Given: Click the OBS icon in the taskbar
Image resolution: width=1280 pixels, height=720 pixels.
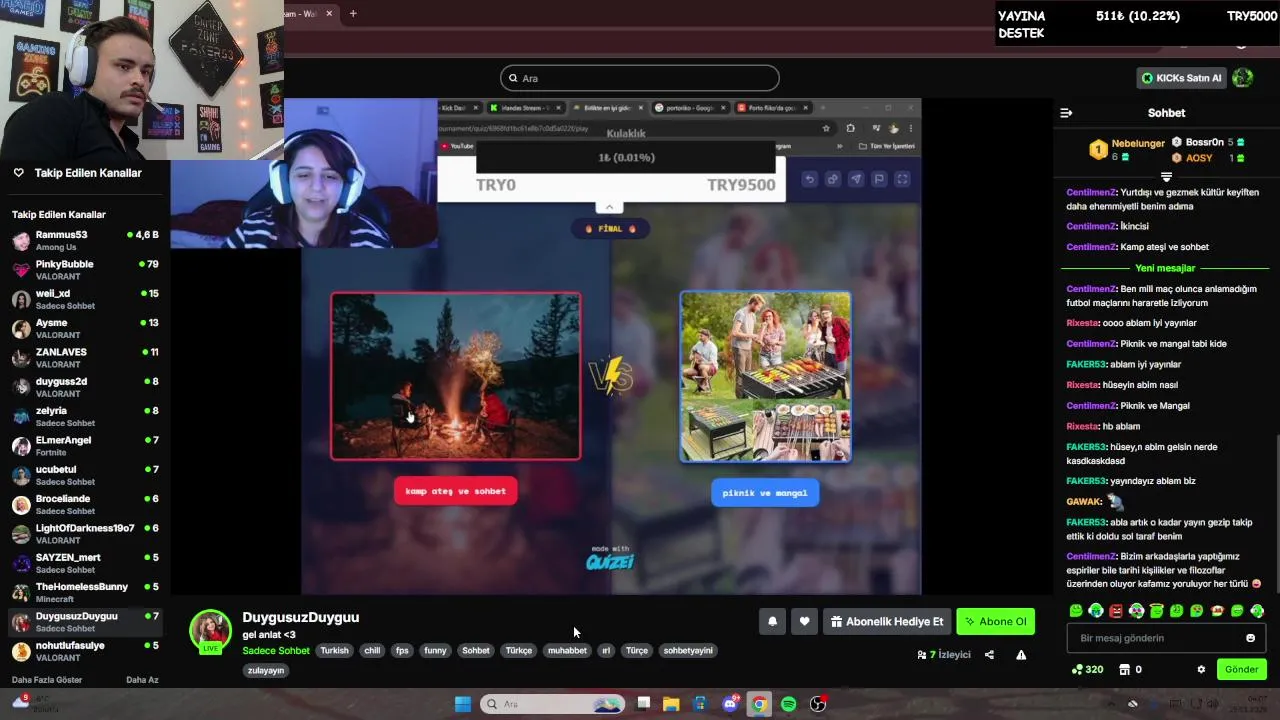Looking at the screenshot, I should click(x=818, y=704).
